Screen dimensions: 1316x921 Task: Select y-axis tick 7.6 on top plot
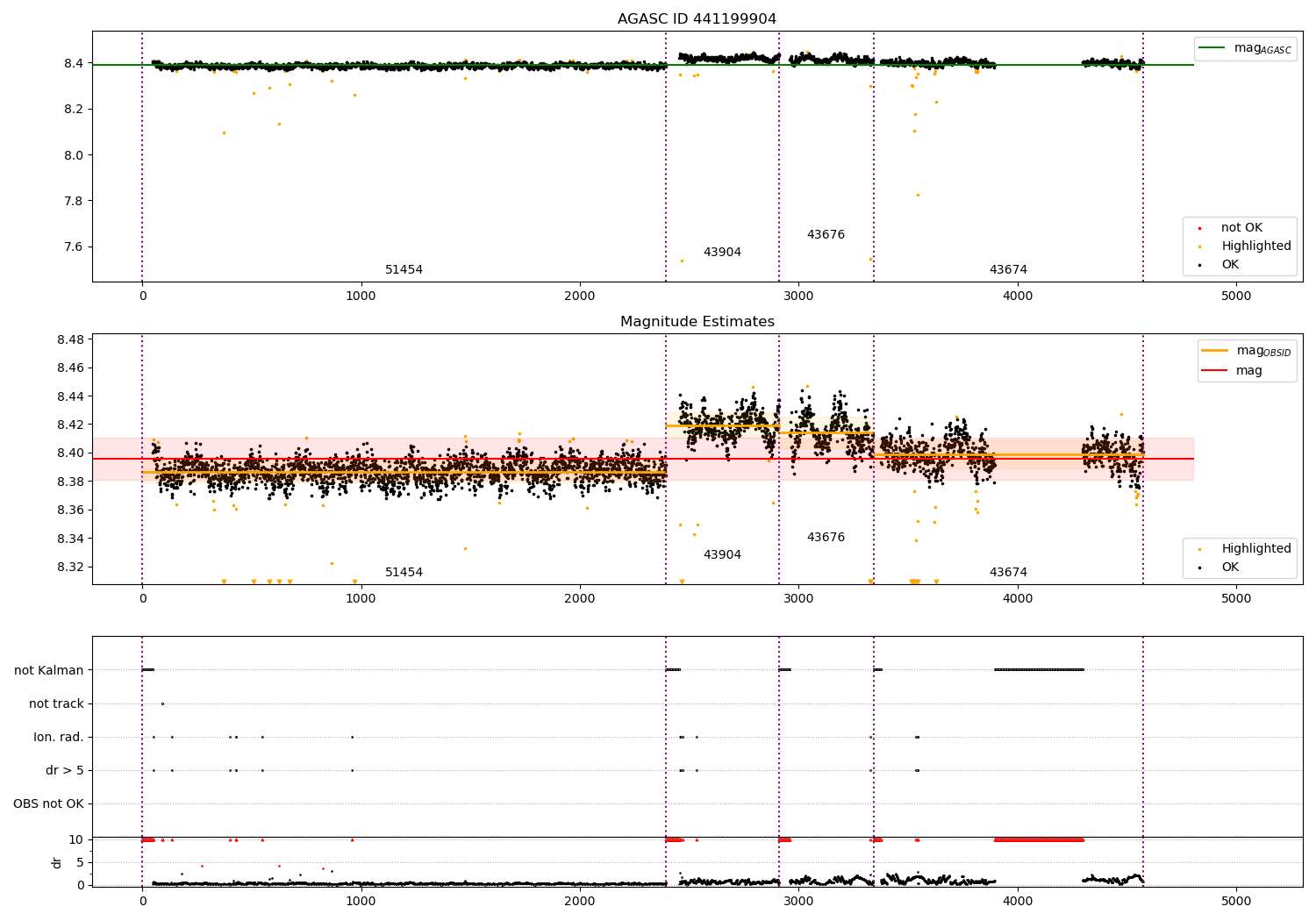pos(73,246)
